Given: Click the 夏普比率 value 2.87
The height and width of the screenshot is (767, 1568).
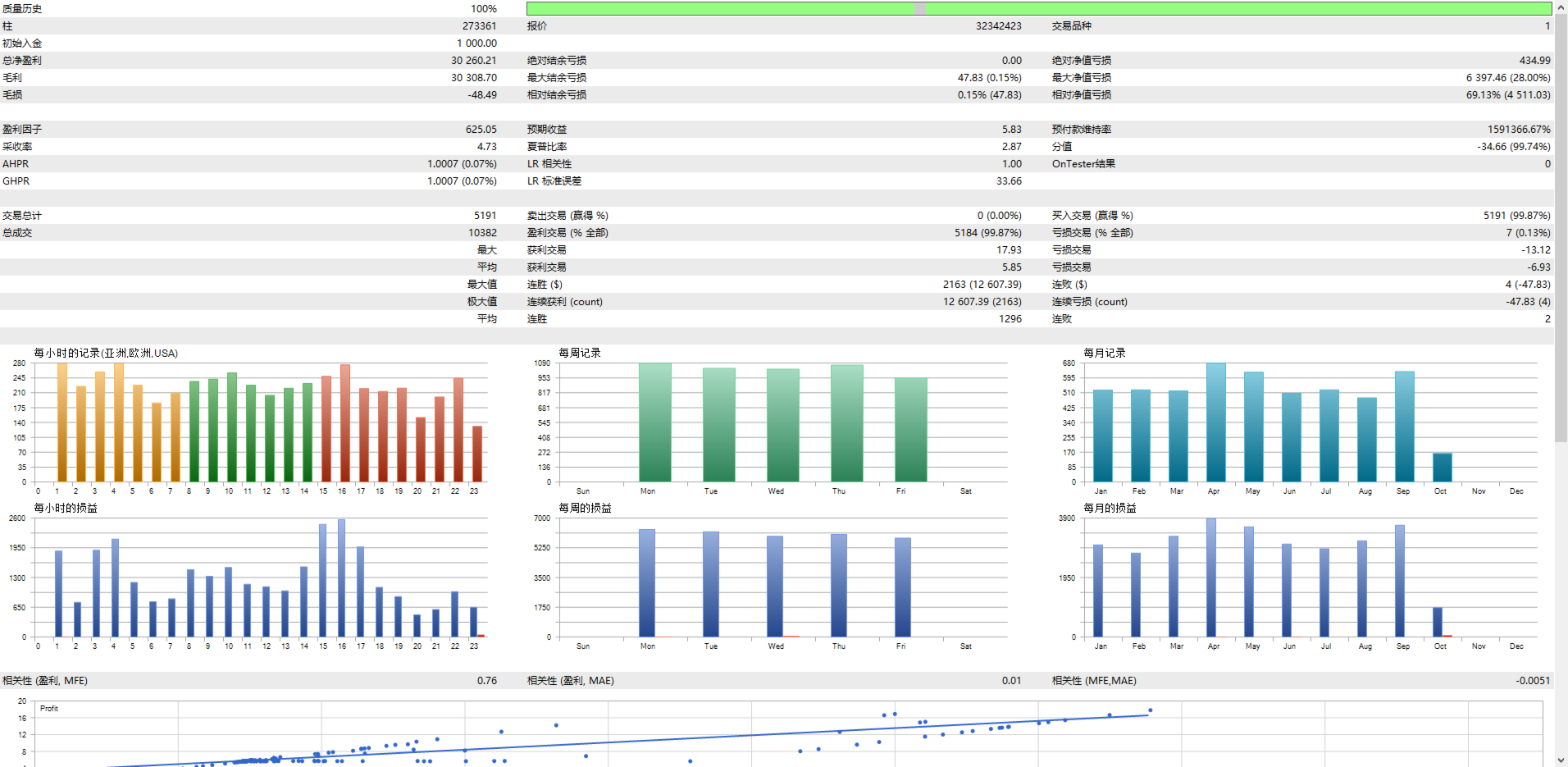Looking at the screenshot, I should tap(1011, 147).
